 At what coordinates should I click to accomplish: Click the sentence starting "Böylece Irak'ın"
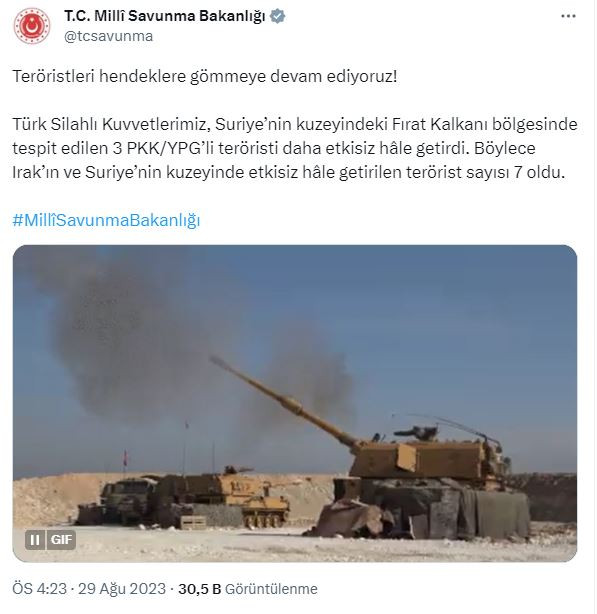click(289, 160)
